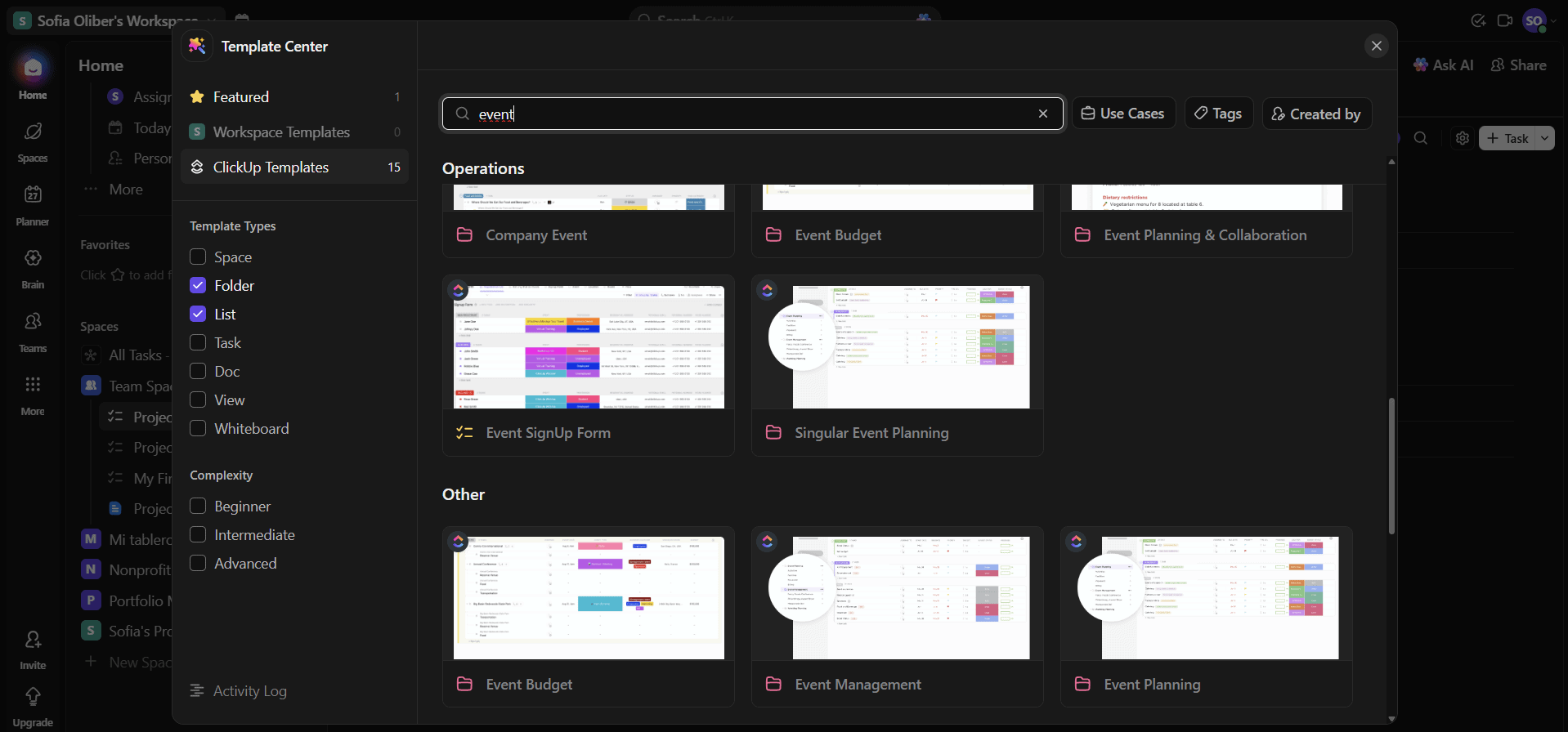Open settings gear icon near Task button

[x=1463, y=138]
